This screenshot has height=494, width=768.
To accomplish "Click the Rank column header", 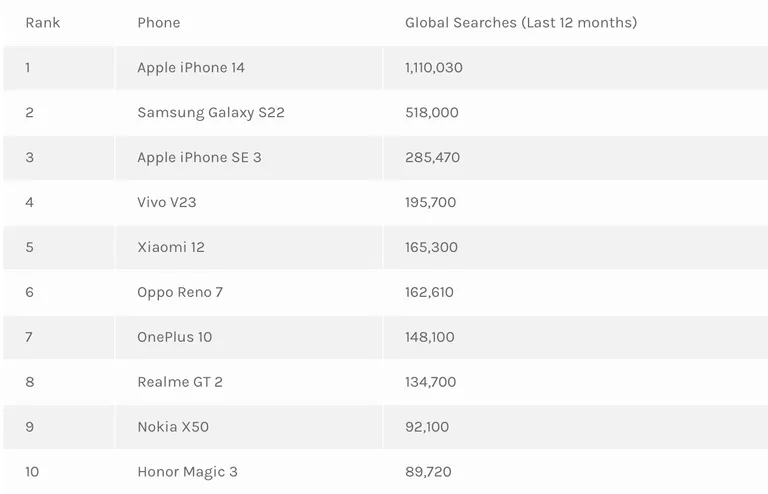I will pyautogui.click(x=43, y=23).
